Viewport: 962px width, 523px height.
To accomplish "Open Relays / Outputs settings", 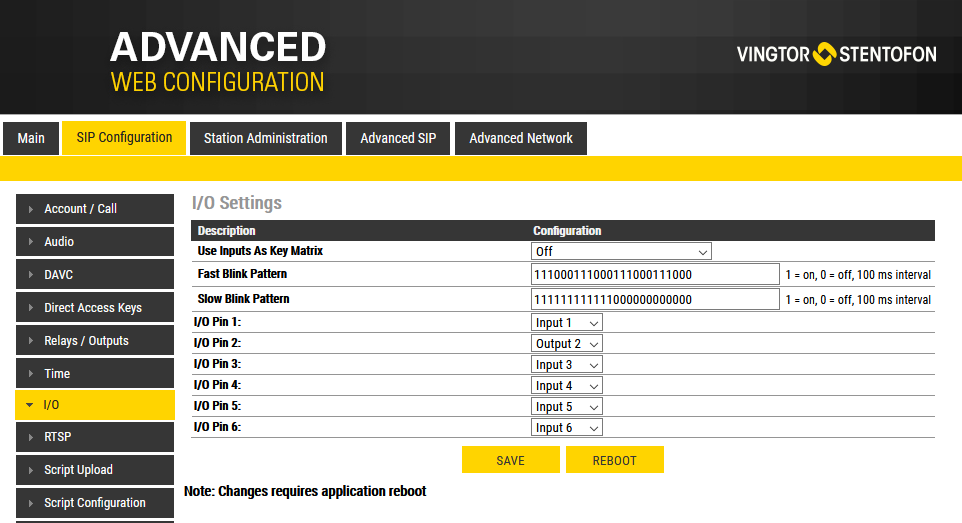I will pyautogui.click(x=95, y=341).
